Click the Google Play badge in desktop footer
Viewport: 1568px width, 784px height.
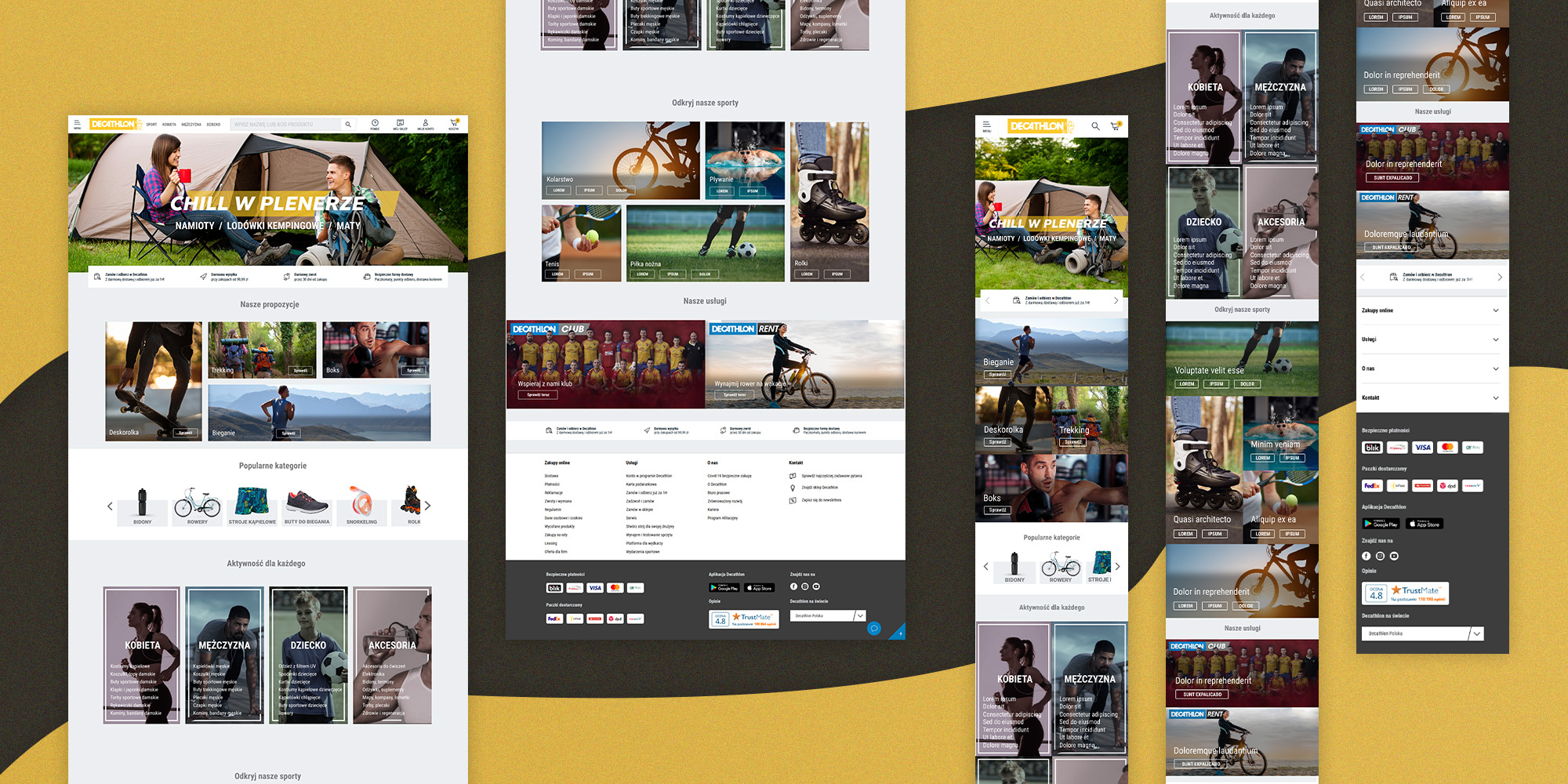pyautogui.click(x=724, y=587)
